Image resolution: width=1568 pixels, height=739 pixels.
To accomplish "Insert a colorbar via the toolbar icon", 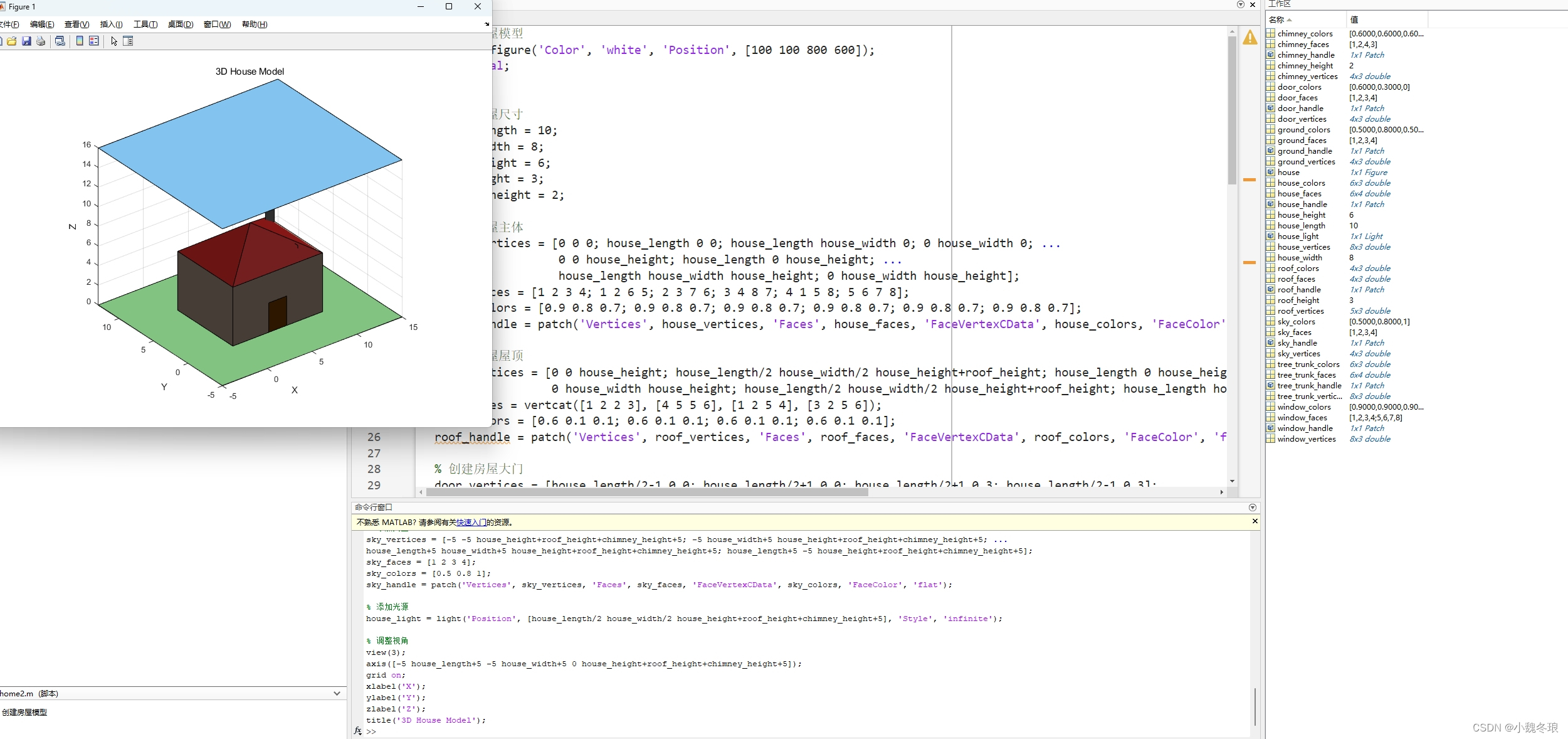I will coord(80,41).
